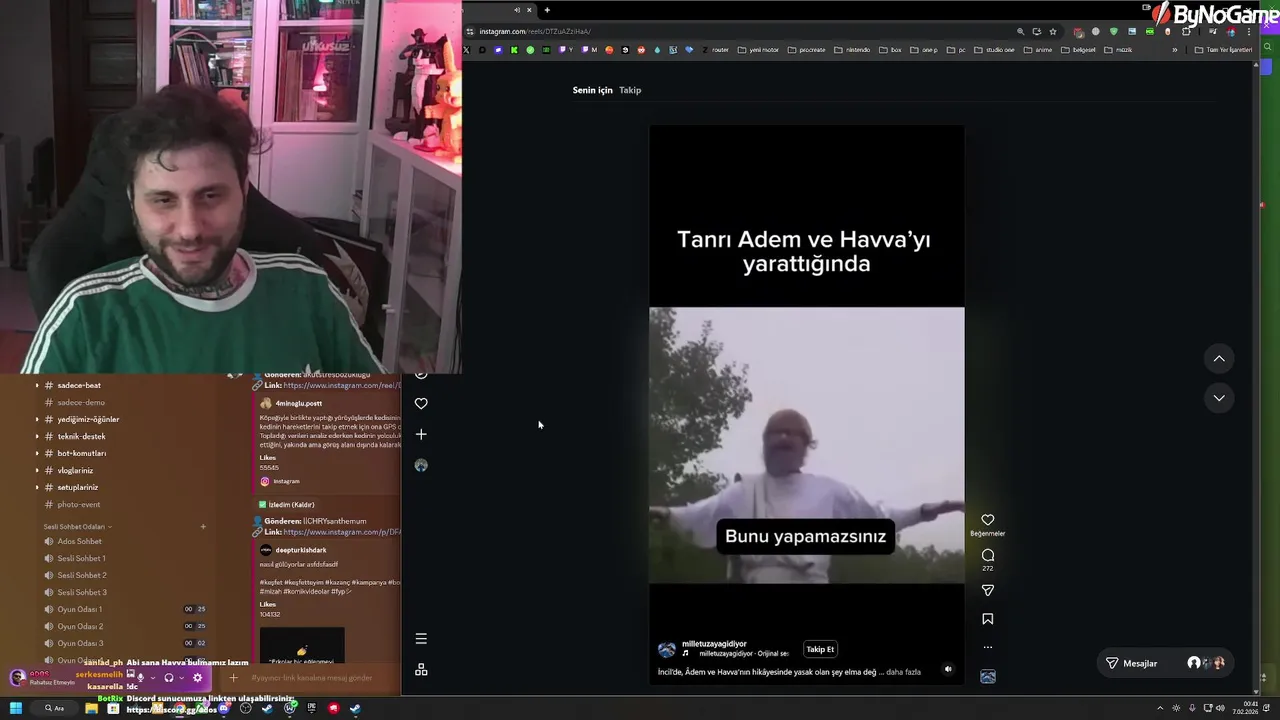Share the reel via paper-plane icon
Screen dimensions: 1280x720
987,590
